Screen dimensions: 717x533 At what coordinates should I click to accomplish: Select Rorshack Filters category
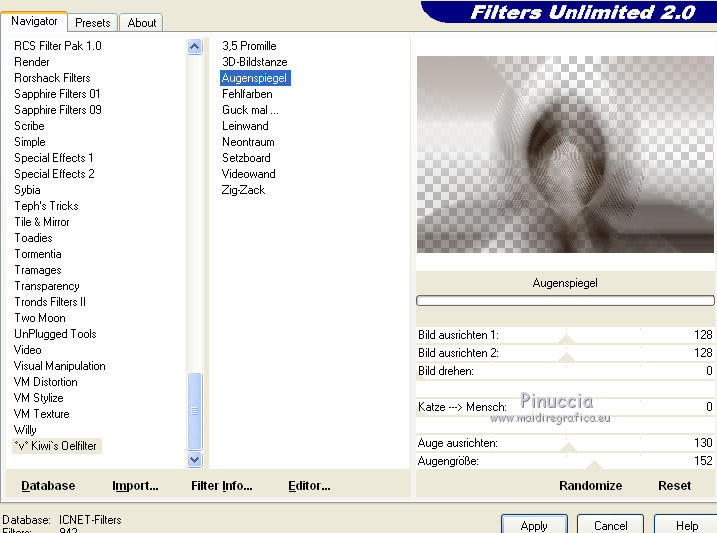click(52, 78)
